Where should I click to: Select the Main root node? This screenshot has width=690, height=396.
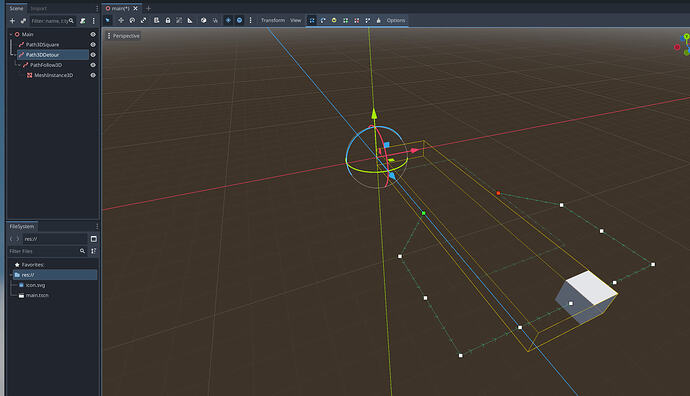27,34
